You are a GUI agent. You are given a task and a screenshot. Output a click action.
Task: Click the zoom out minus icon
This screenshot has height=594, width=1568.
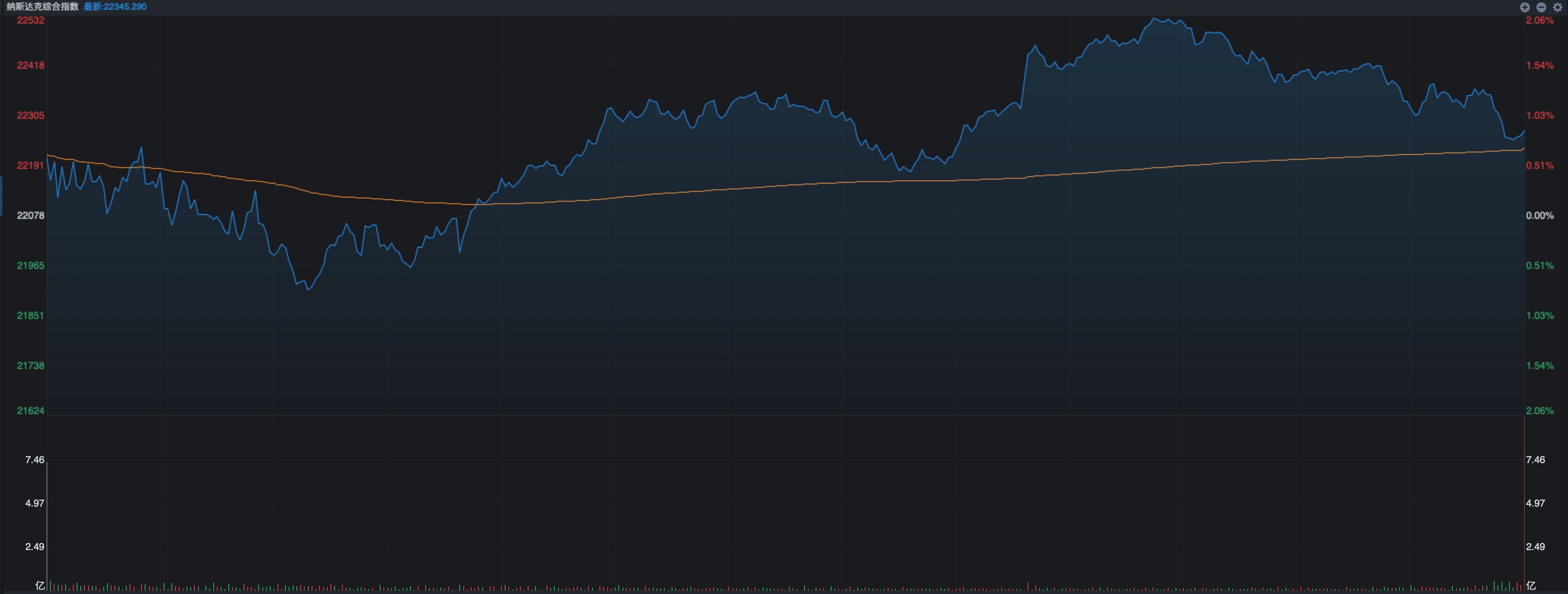(1541, 7)
